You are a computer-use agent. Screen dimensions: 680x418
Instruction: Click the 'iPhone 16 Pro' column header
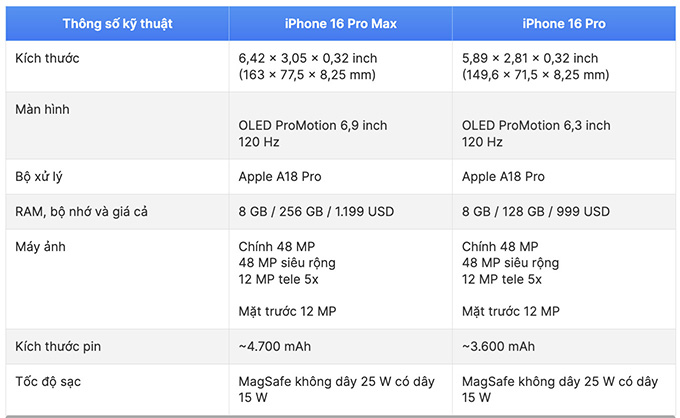[x=564, y=23]
